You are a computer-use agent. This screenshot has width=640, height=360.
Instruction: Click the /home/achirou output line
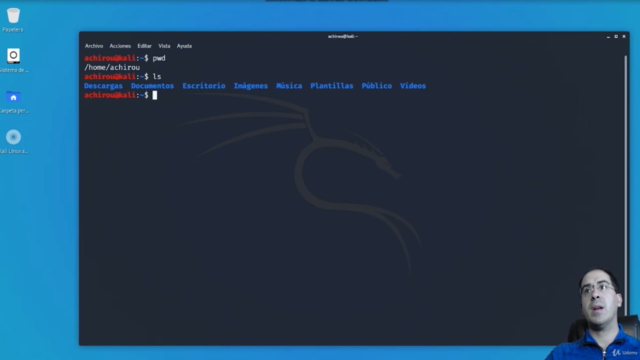(112, 67)
